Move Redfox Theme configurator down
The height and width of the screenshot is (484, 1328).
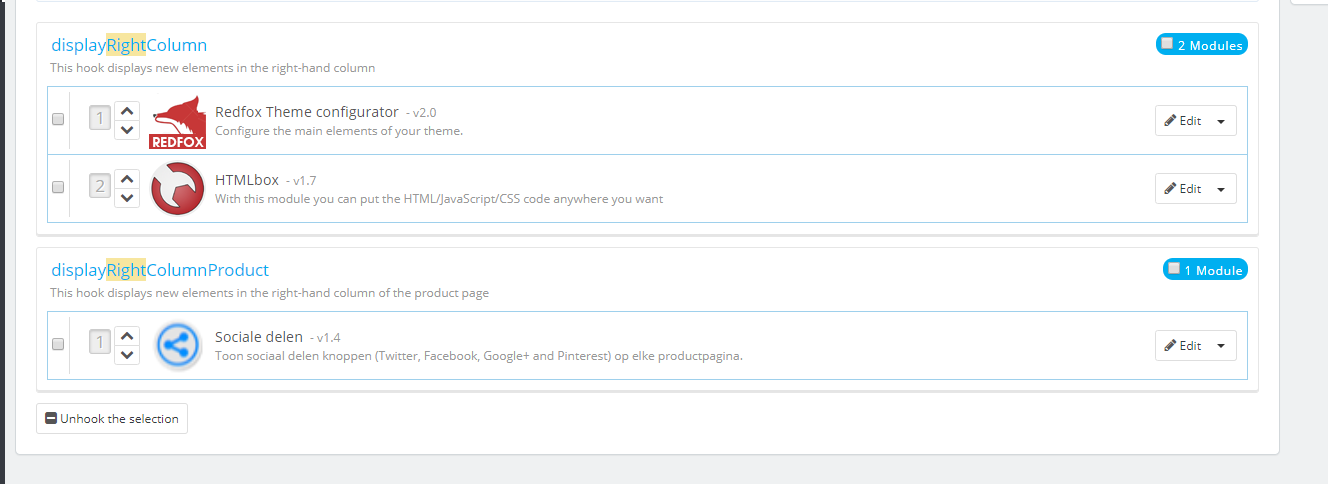127,129
